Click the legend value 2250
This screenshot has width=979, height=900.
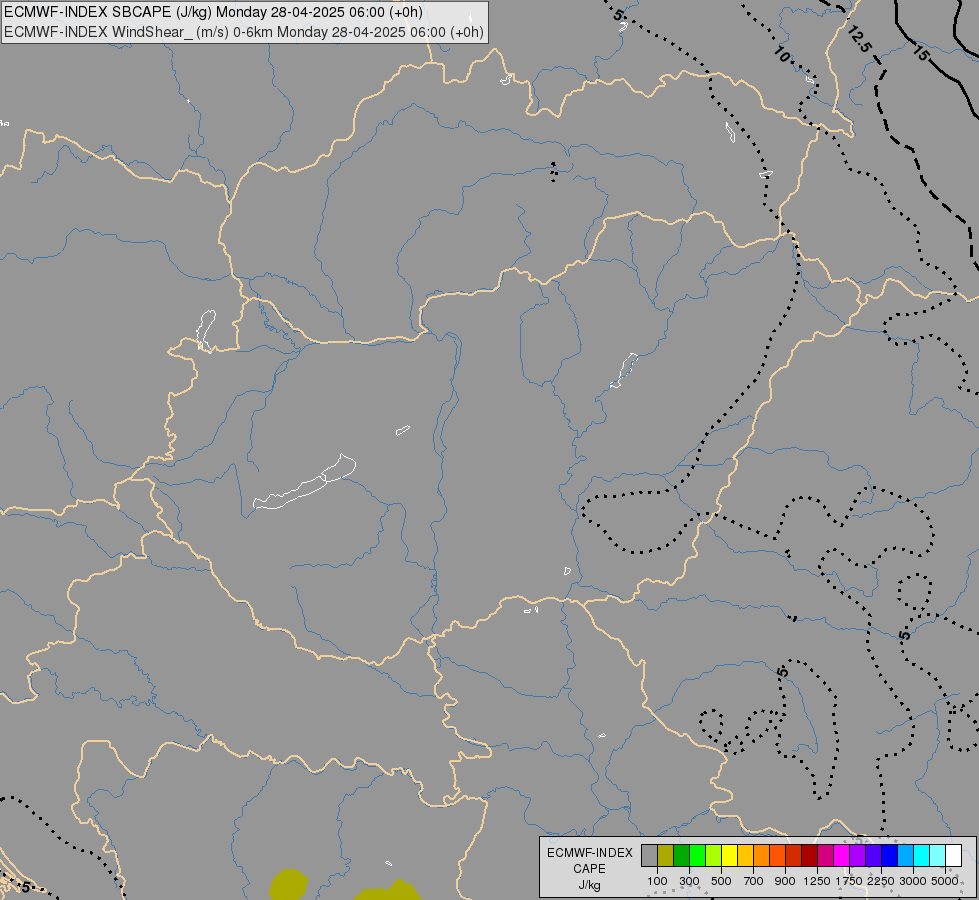[x=881, y=881]
